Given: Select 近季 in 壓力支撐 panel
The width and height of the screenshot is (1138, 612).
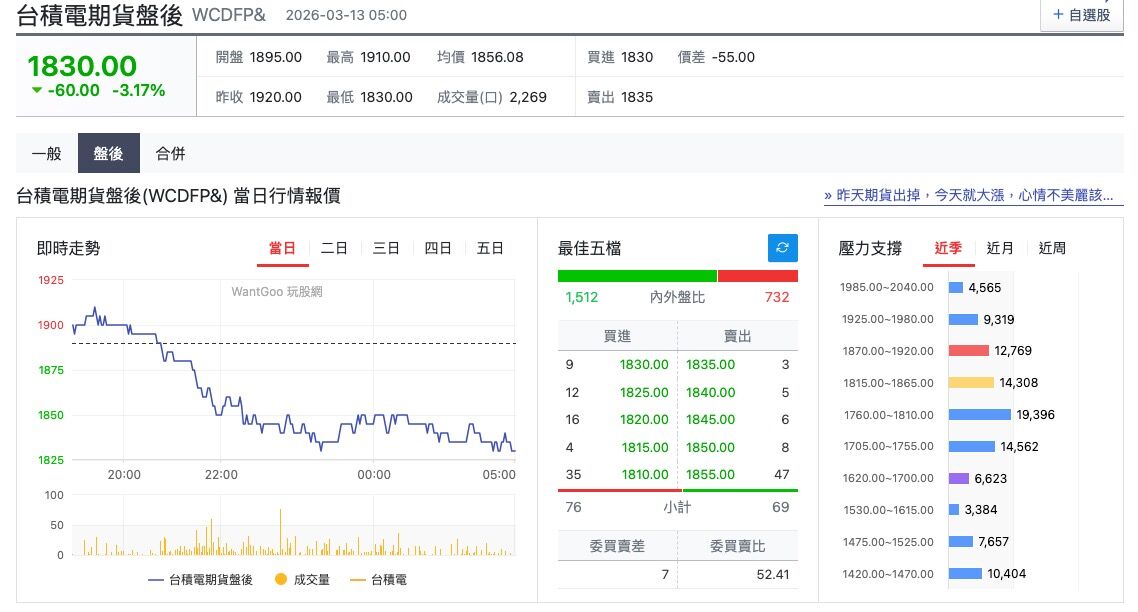Looking at the screenshot, I should [x=948, y=249].
